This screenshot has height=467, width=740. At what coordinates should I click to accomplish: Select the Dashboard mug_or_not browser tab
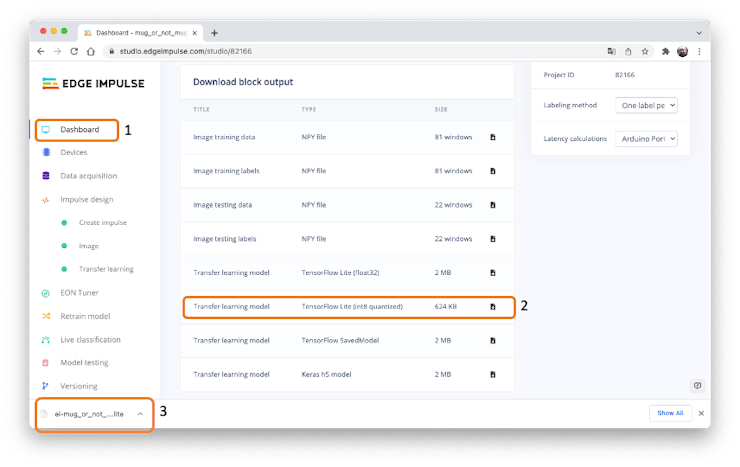(x=140, y=33)
